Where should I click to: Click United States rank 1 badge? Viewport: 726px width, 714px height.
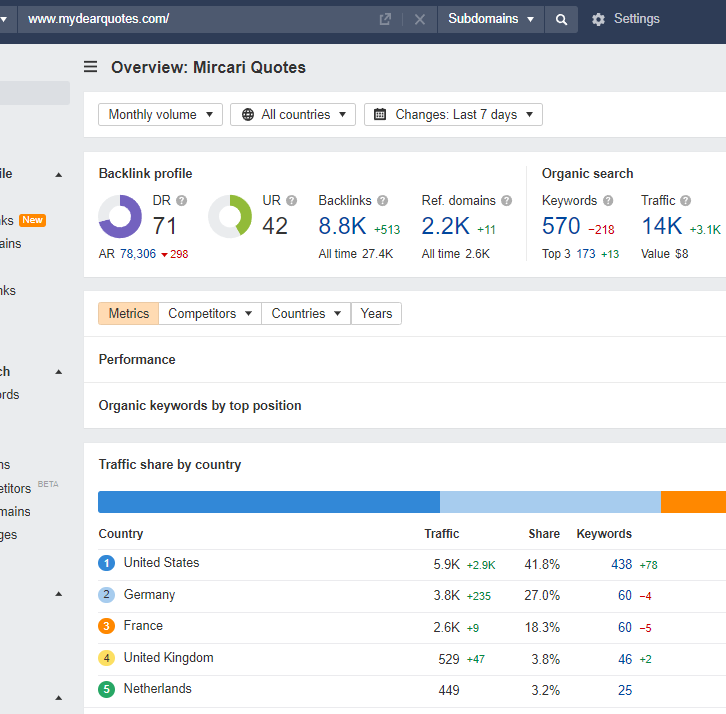[106, 563]
